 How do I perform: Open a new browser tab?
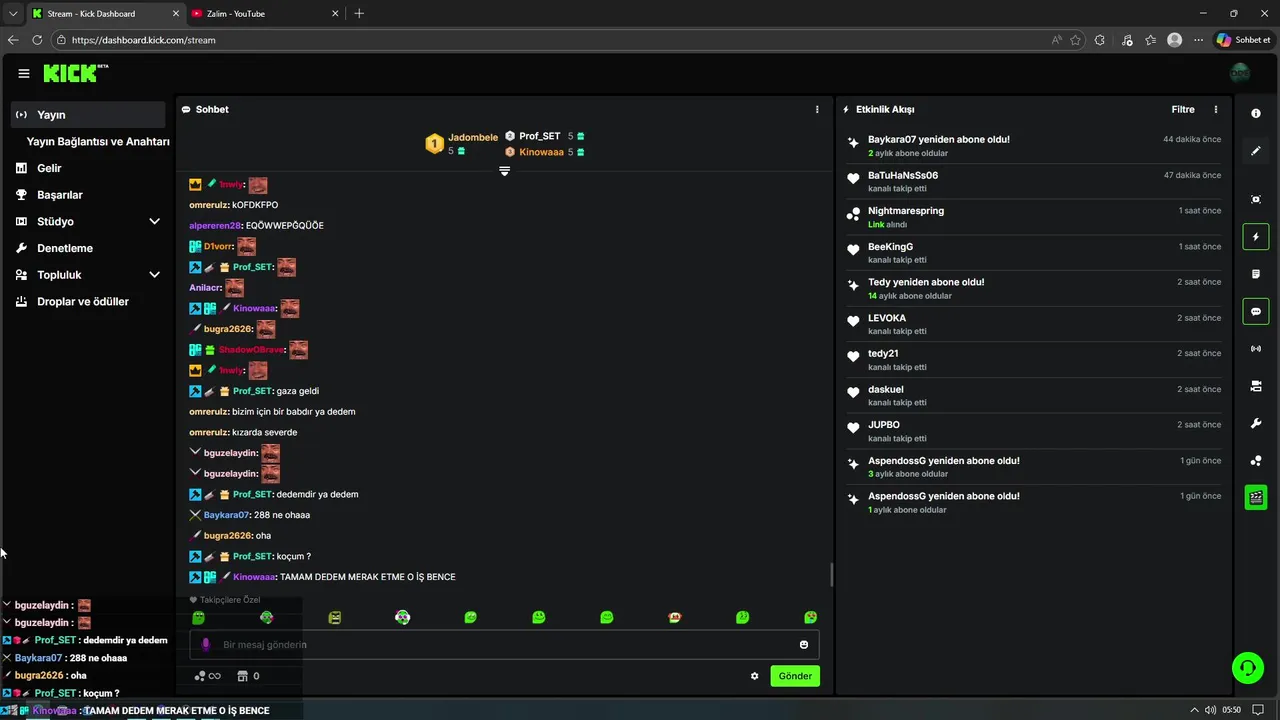[x=359, y=13]
